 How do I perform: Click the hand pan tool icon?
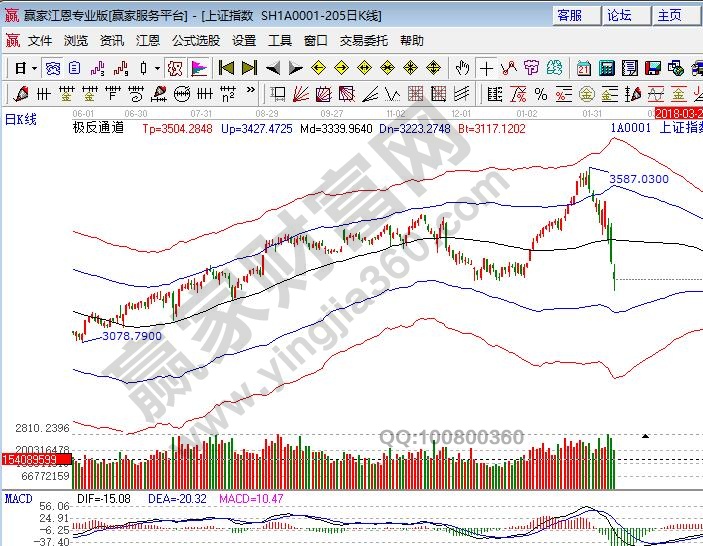pyautogui.click(x=462, y=68)
